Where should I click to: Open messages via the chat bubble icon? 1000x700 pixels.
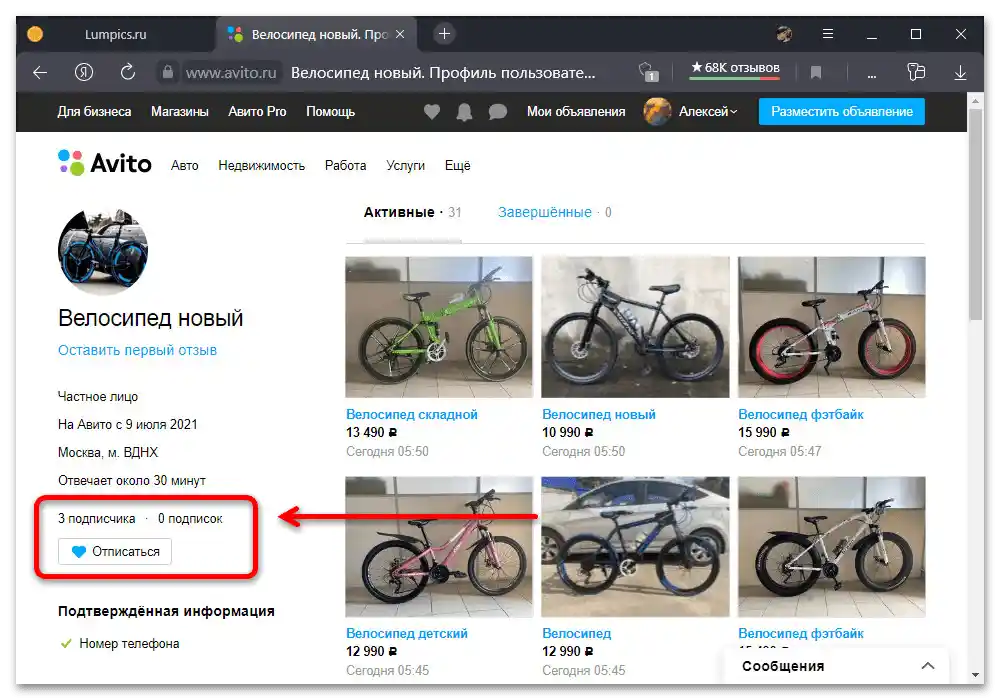(497, 112)
